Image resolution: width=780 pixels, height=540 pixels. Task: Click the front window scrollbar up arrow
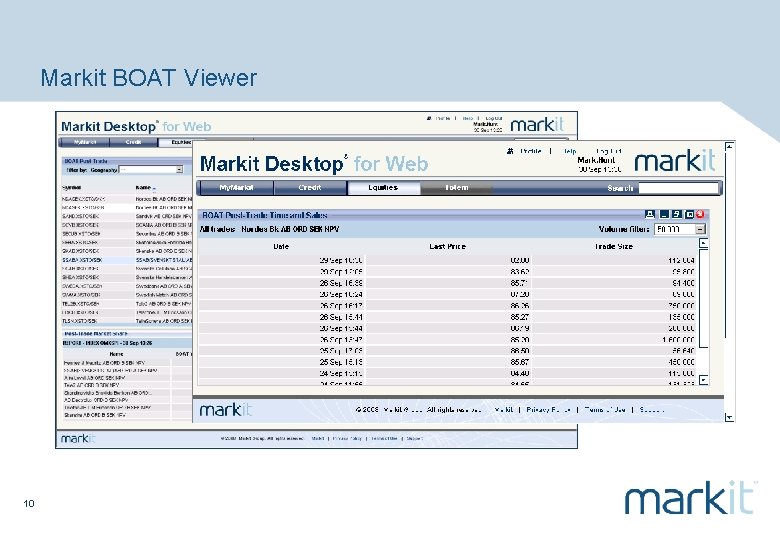pos(729,146)
